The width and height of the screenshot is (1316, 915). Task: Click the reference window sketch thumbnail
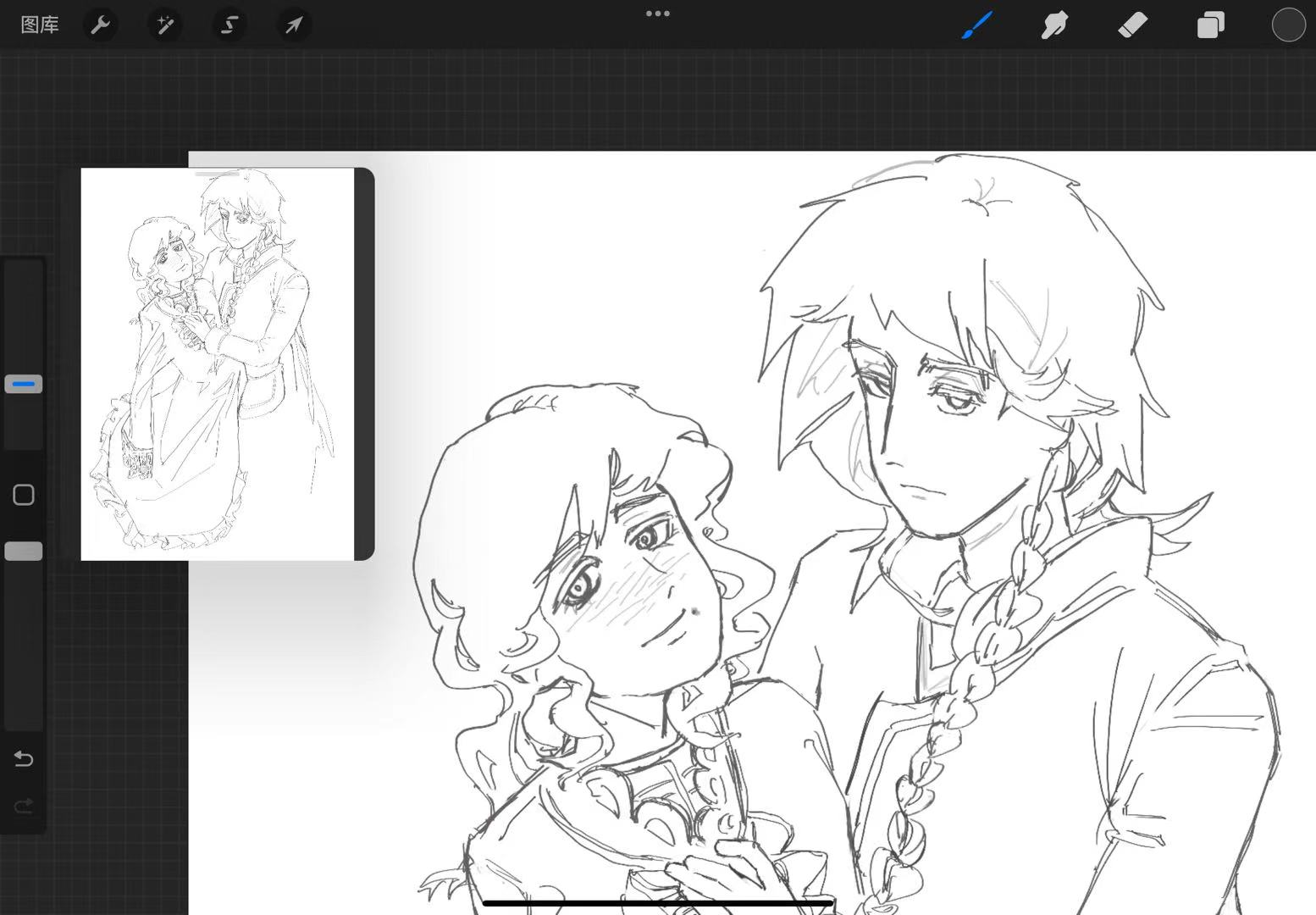tap(218, 364)
